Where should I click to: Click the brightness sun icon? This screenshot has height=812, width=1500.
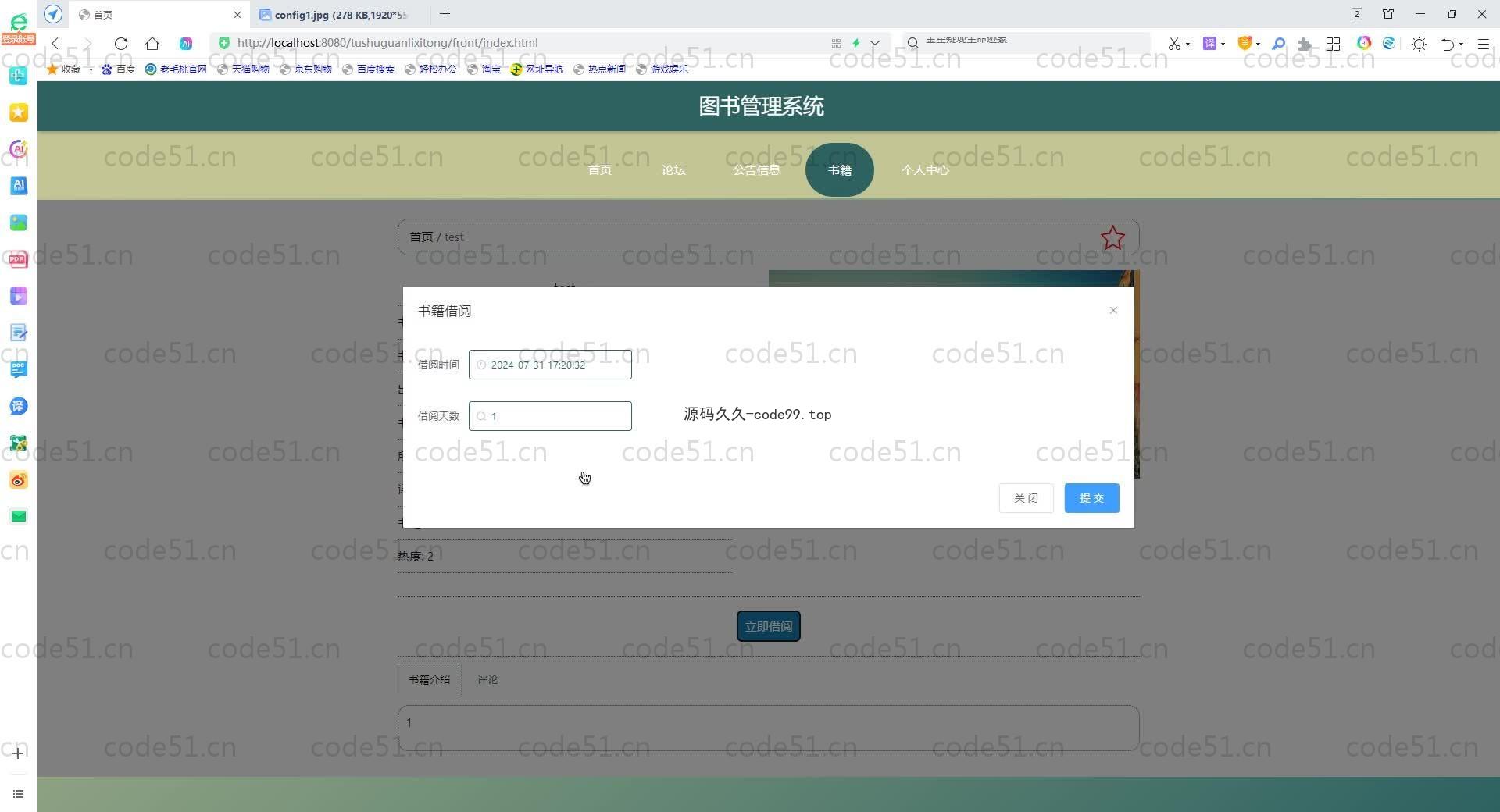pos(1420,44)
